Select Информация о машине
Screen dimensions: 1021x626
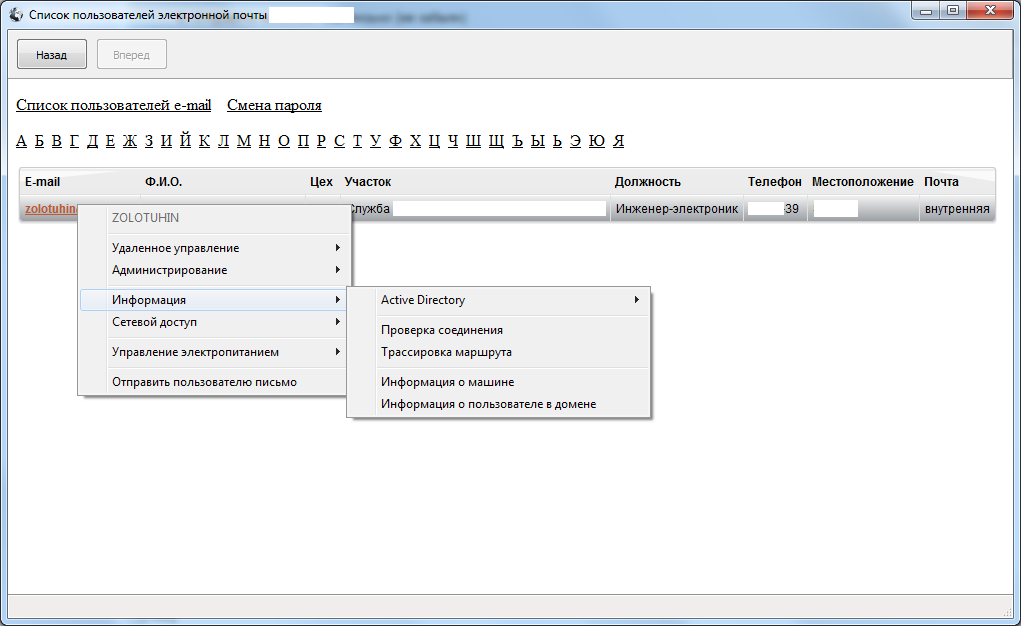[x=447, y=382]
